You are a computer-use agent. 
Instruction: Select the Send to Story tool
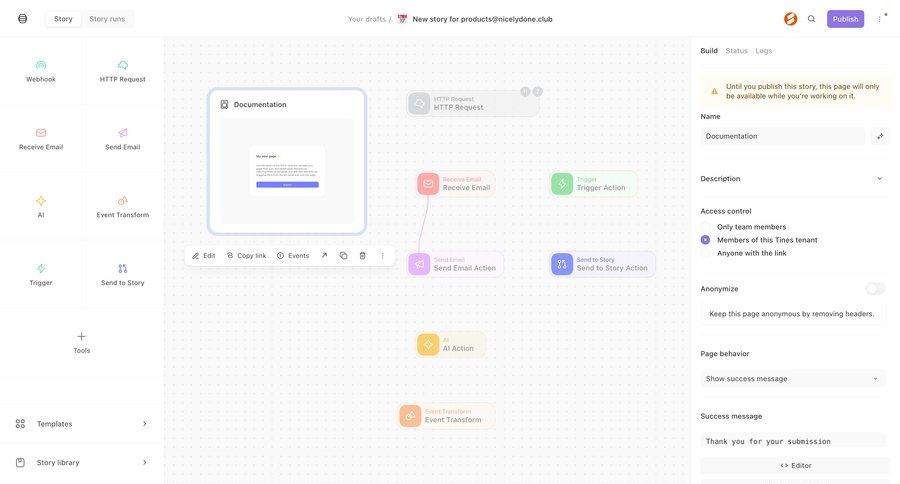[x=122, y=274]
